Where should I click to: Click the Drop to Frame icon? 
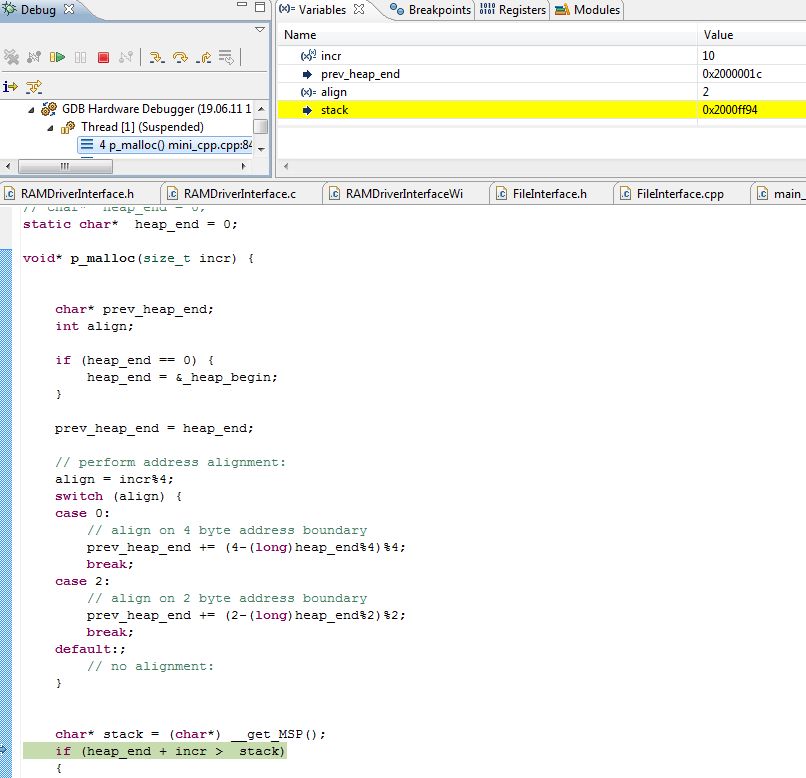(x=227, y=58)
